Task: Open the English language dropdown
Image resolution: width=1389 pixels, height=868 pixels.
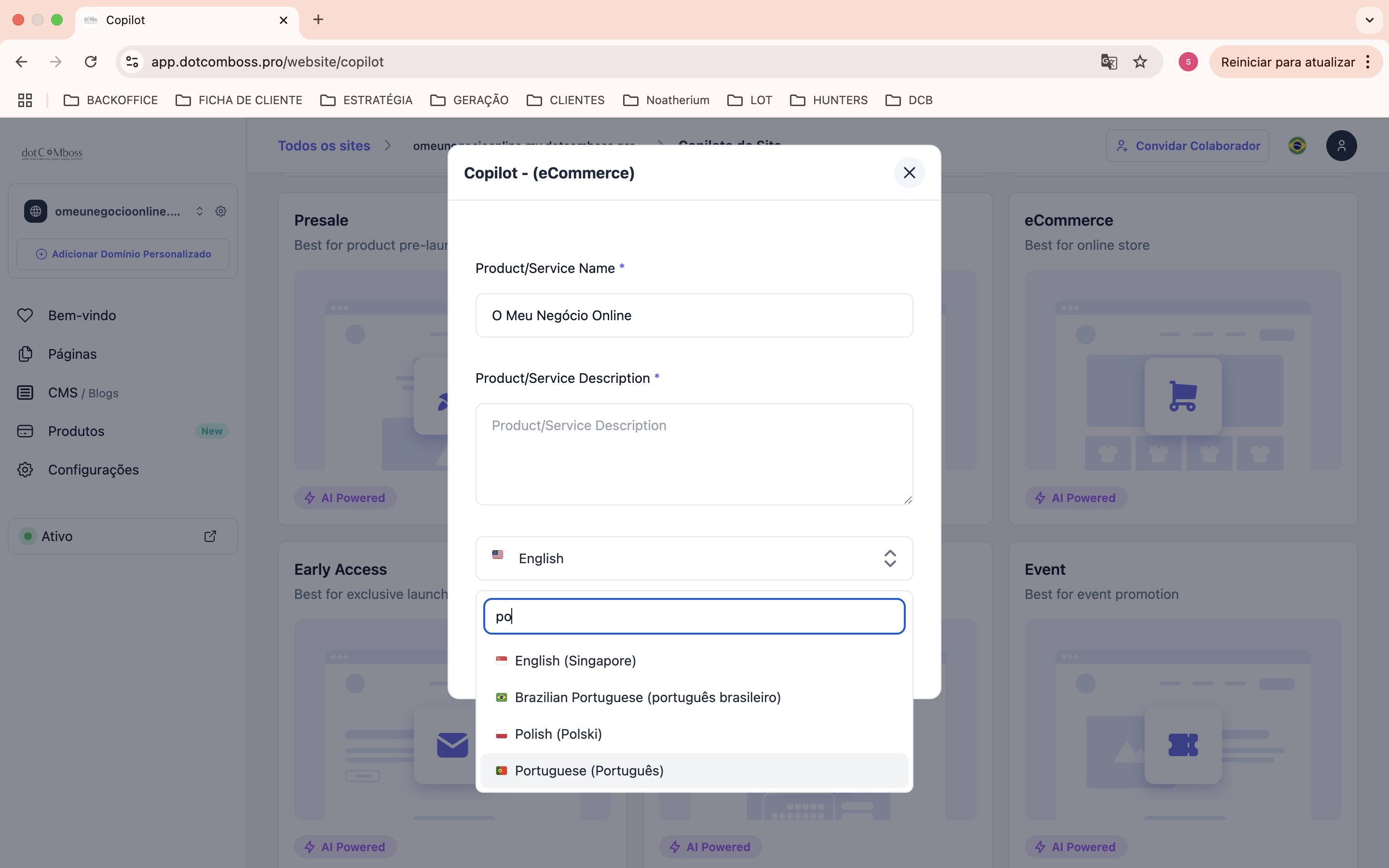Action: coord(694,558)
